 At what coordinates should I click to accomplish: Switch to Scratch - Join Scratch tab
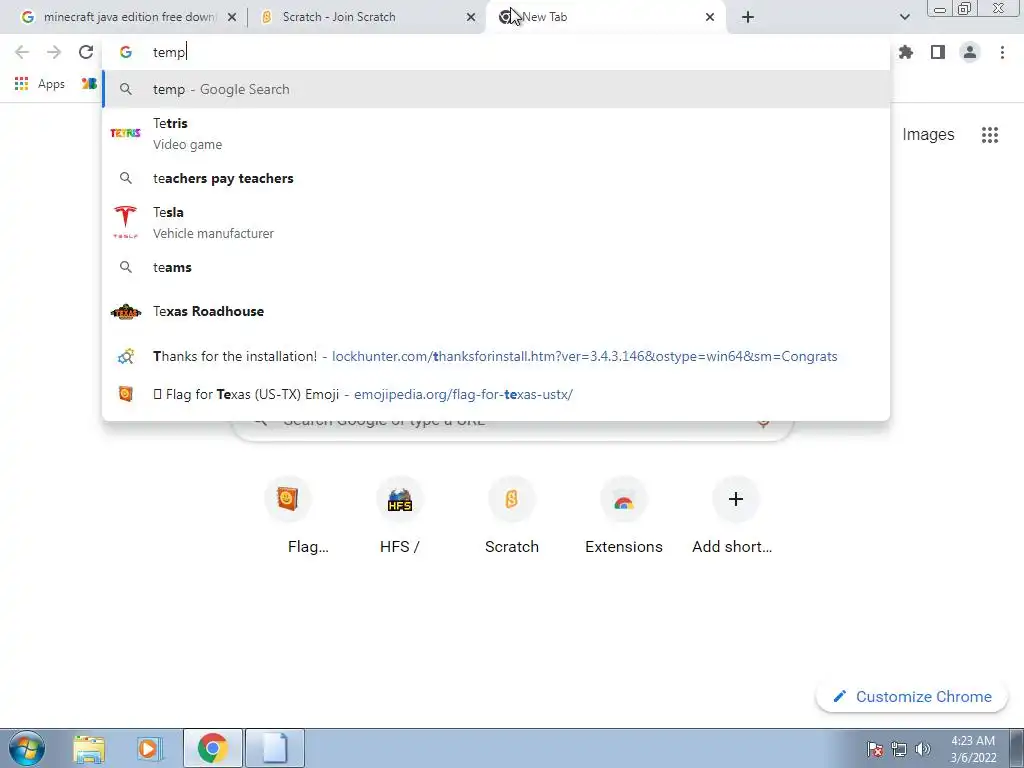pyautogui.click(x=367, y=17)
